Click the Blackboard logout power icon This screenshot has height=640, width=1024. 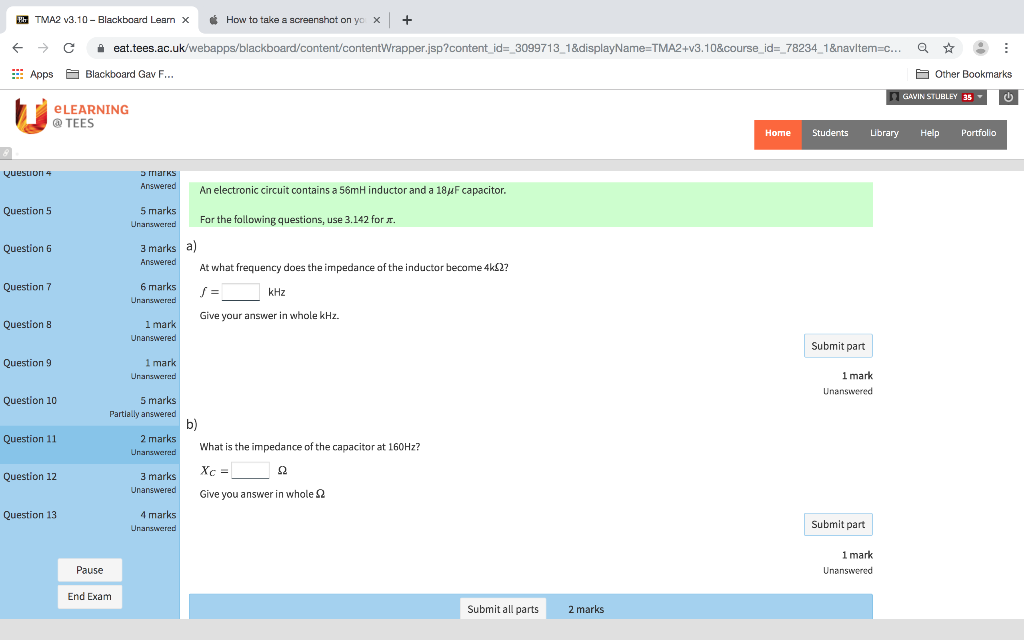[x=1008, y=97]
